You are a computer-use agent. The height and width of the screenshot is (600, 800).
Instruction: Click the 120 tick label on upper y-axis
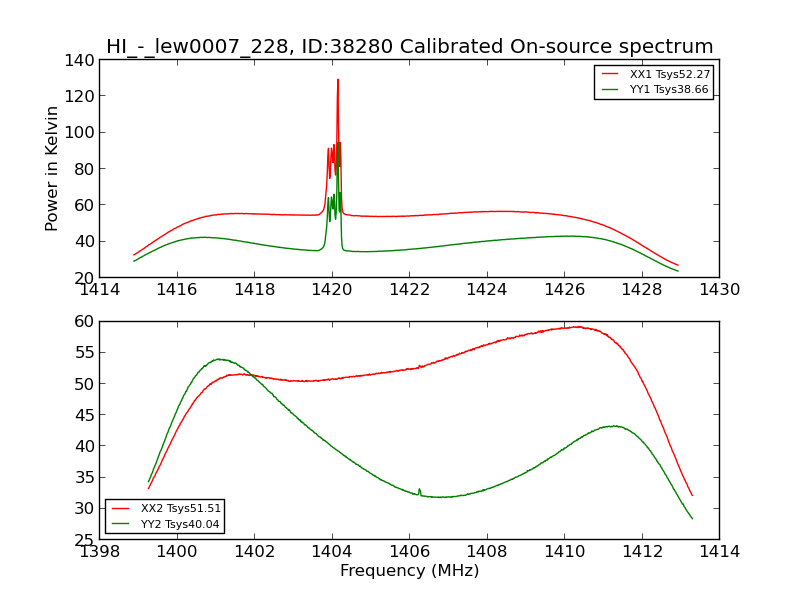pos(80,96)
